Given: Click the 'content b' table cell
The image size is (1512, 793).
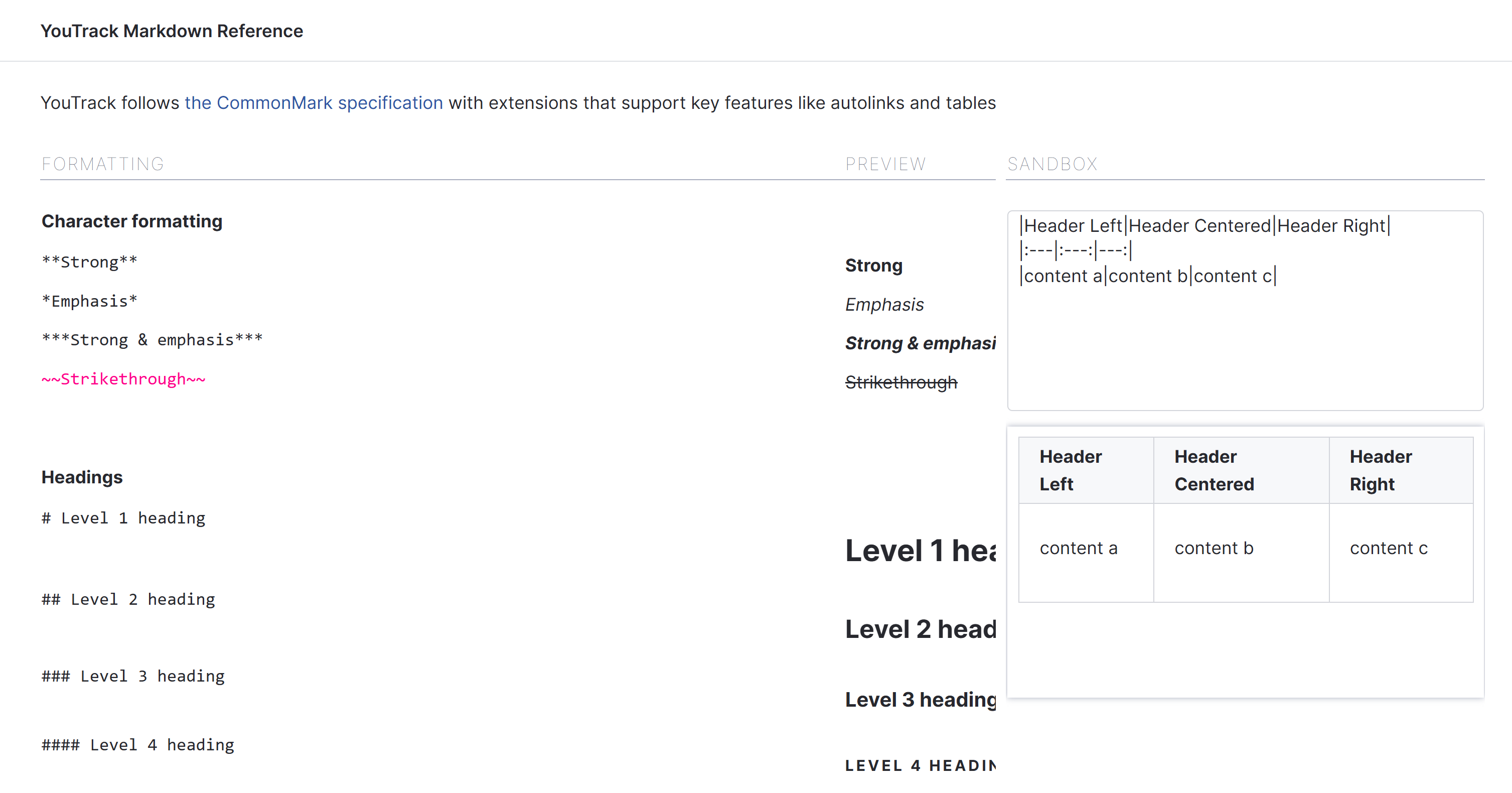Looking at the screenshot, I should pos(1214,548).
